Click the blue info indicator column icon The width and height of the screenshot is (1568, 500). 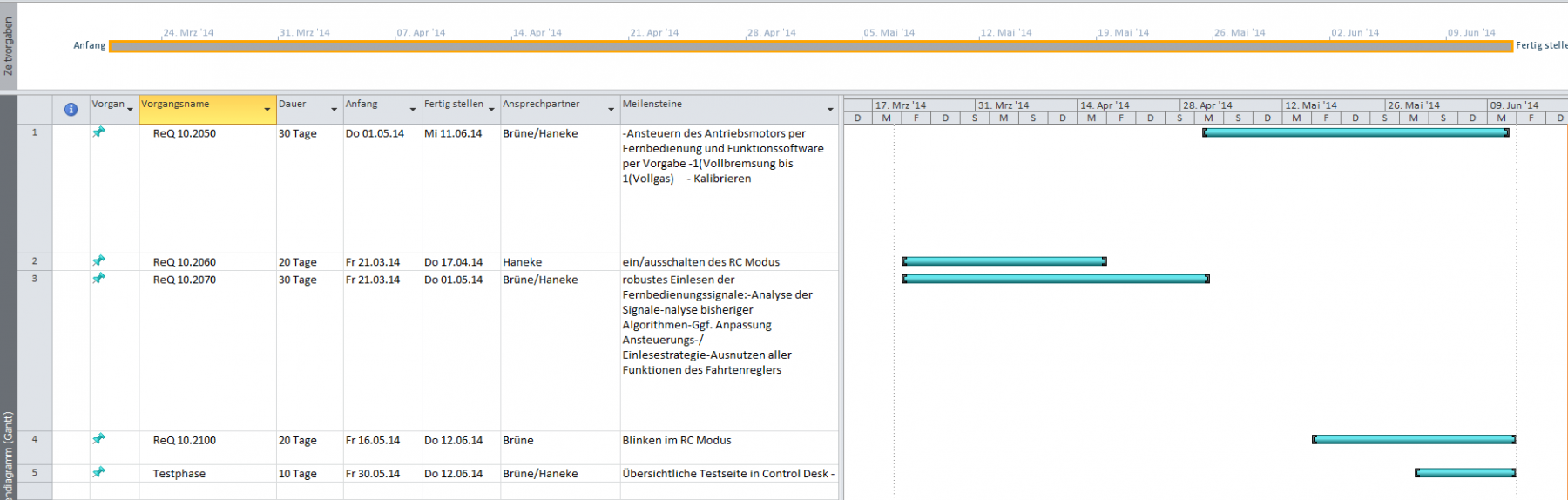[x=71, y=109]
